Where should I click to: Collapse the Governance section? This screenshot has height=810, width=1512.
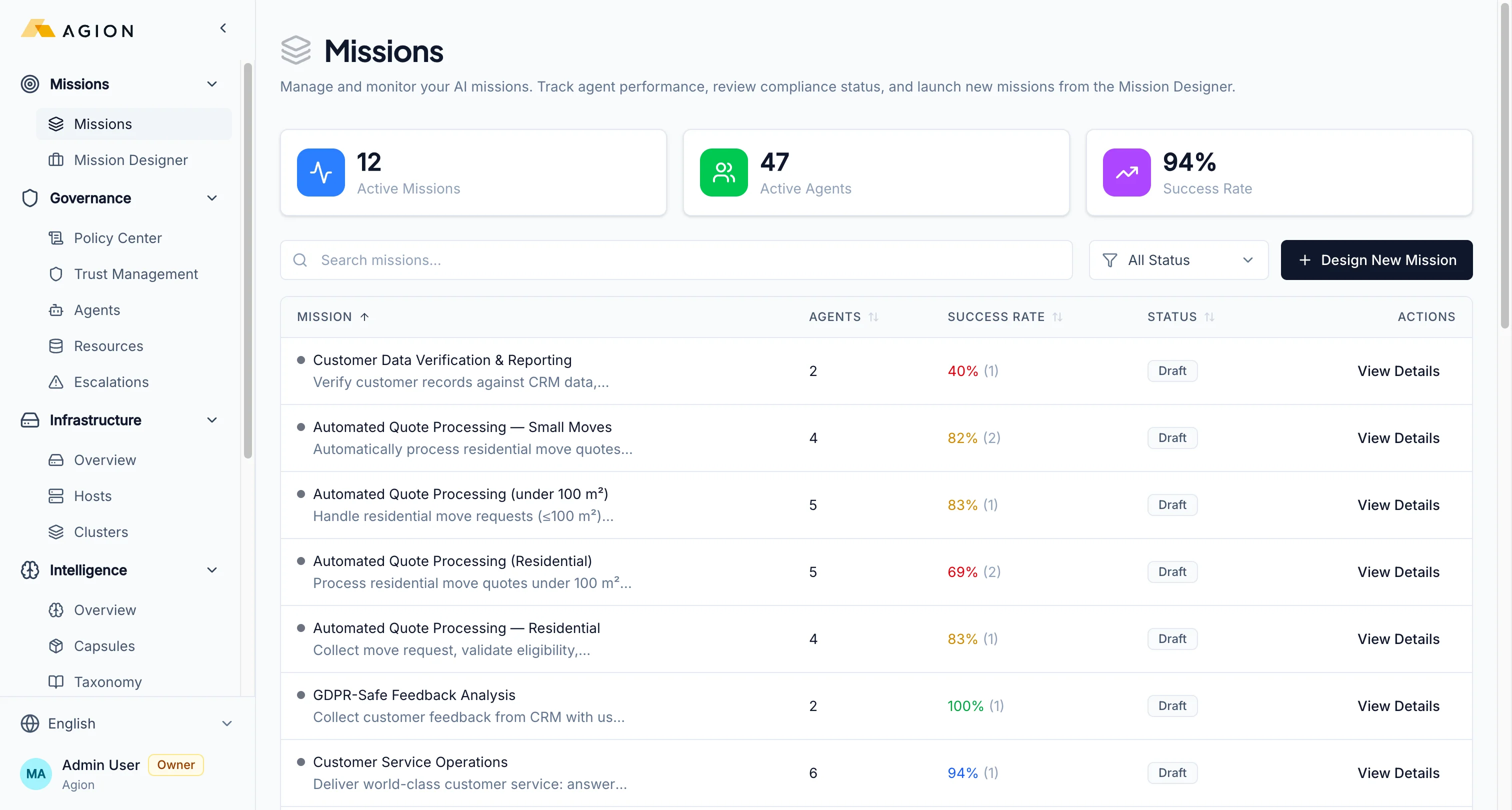(x=212, y=198)
